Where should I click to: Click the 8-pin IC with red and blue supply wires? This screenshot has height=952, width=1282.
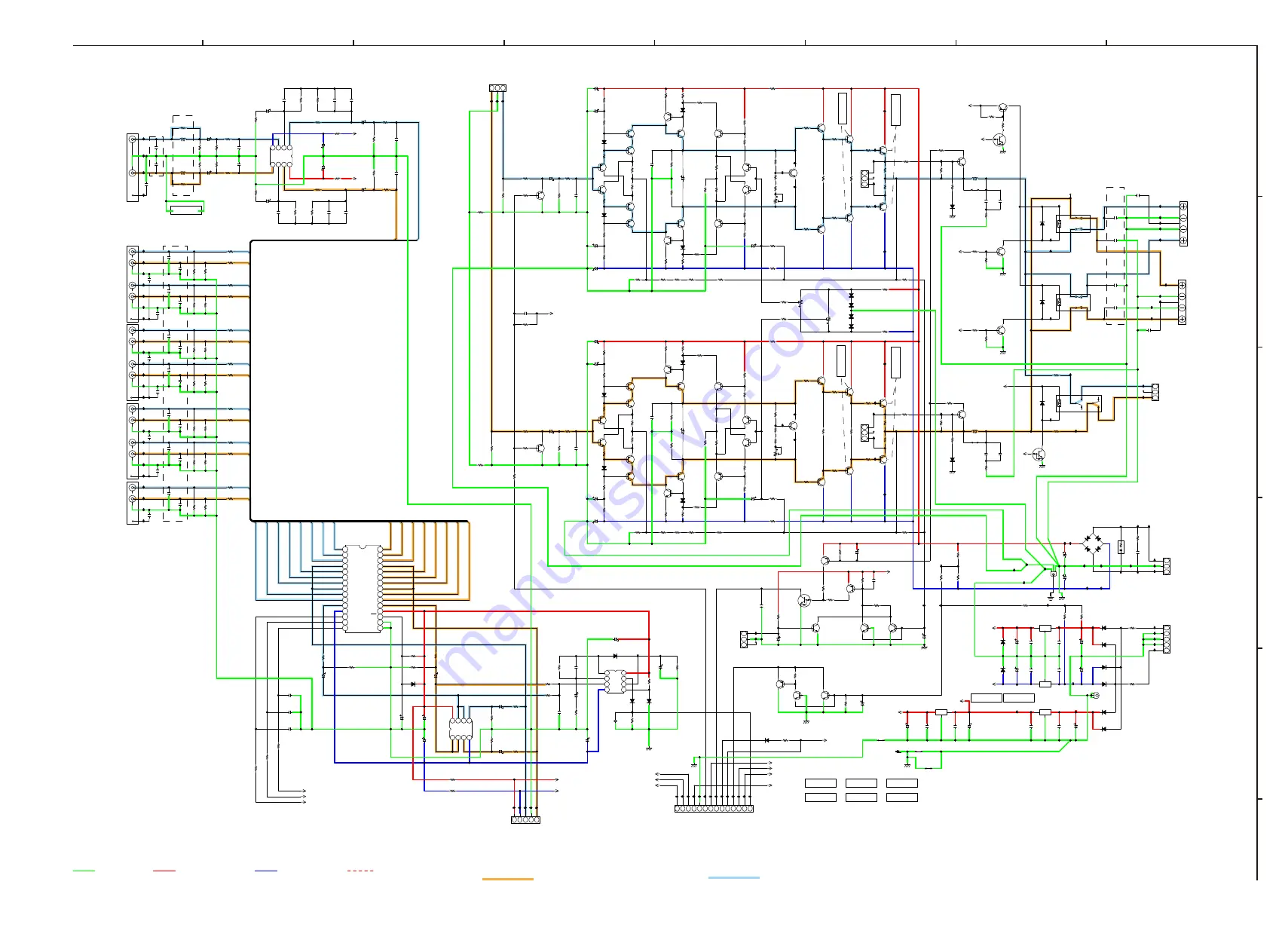coord(460,729)
